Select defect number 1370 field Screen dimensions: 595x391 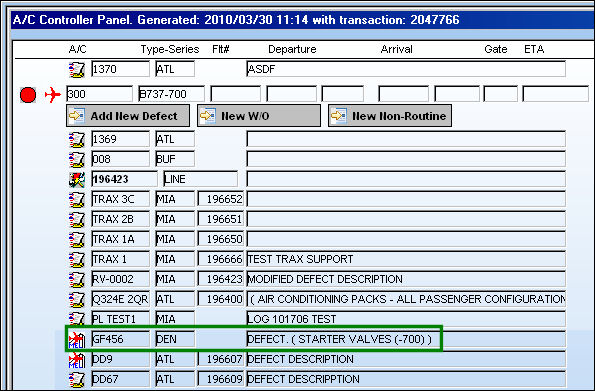(121, 69)
